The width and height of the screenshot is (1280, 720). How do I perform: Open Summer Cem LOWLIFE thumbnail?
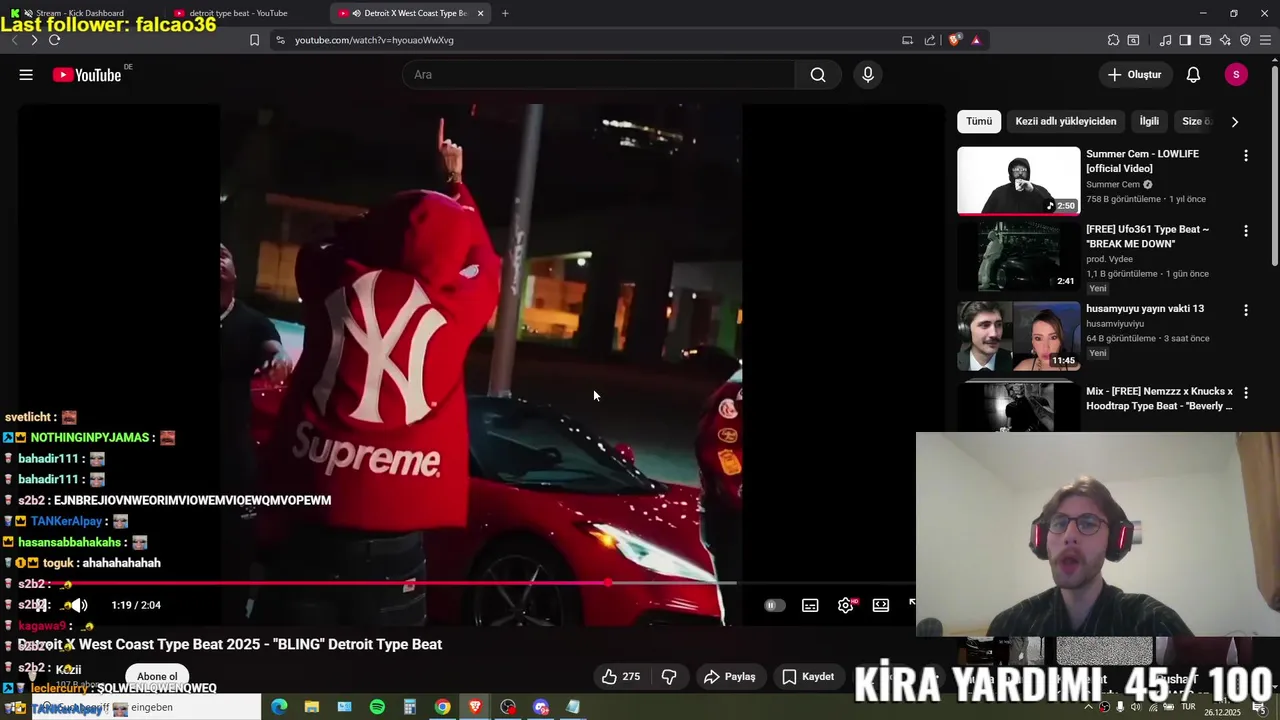click(1019, 181)
